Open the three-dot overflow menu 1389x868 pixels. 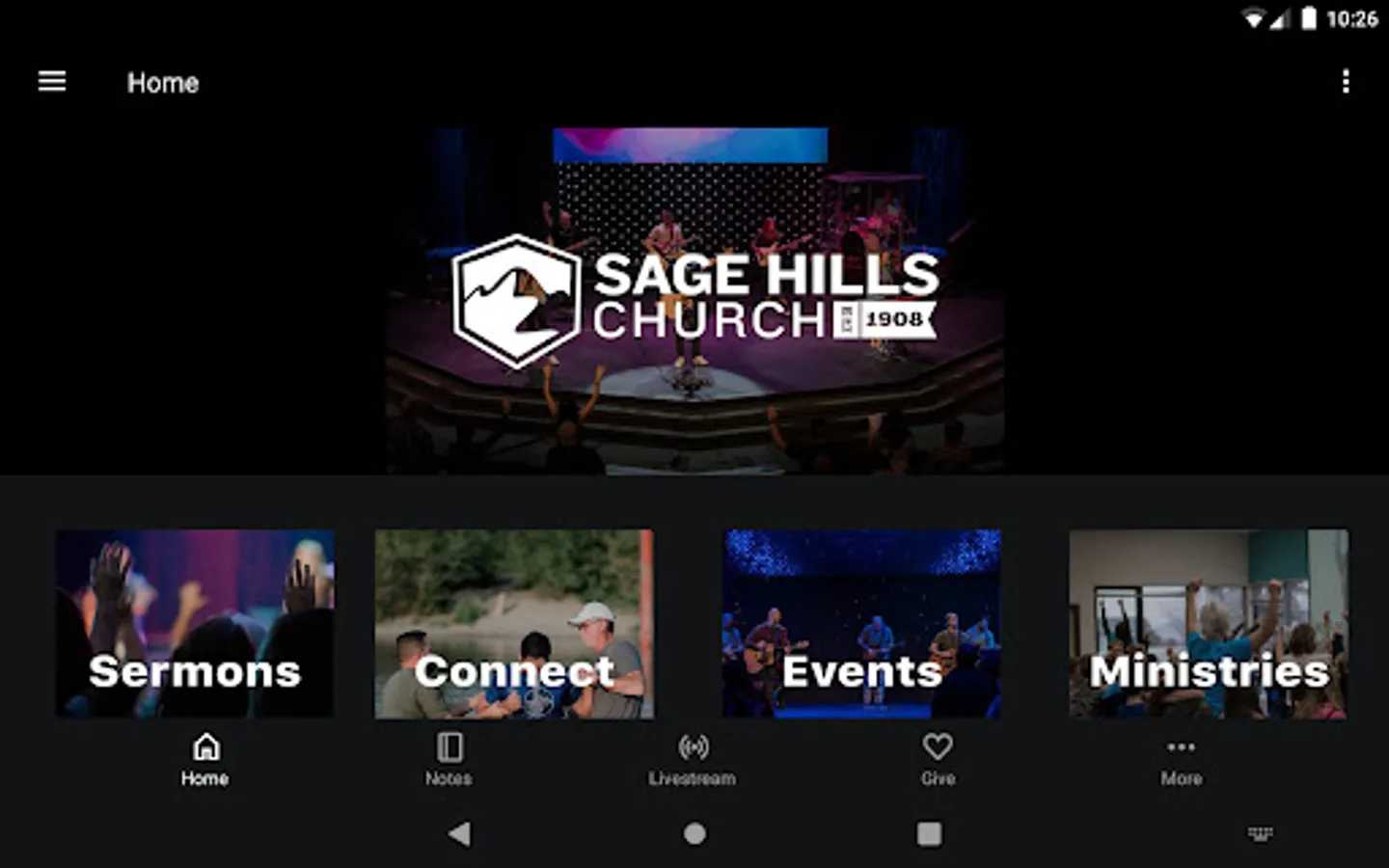(1346, 82)
